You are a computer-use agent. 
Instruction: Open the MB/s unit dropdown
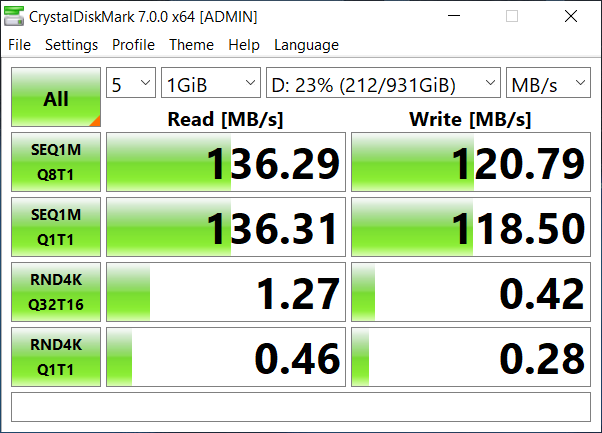click(548, 83)
